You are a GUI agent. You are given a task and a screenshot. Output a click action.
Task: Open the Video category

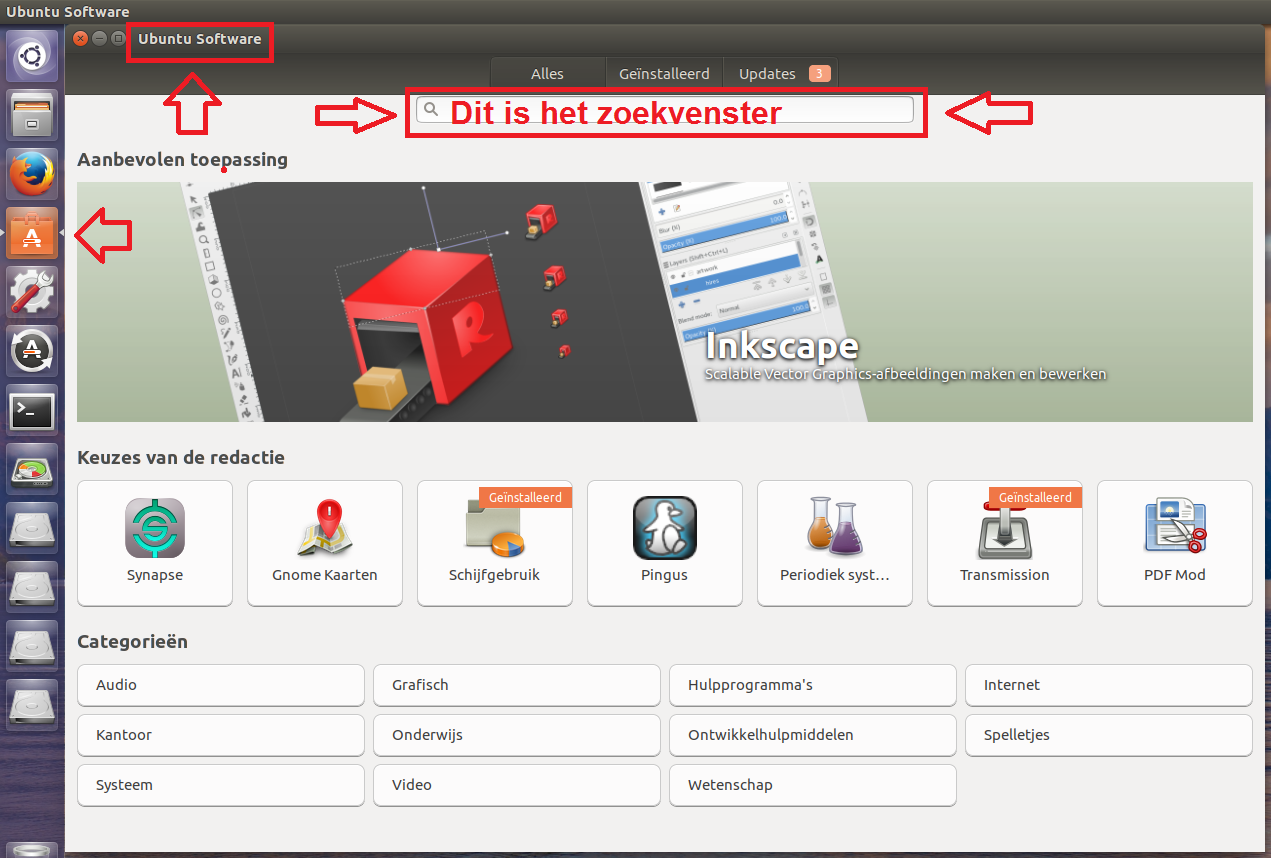click(x=517, y=785)
